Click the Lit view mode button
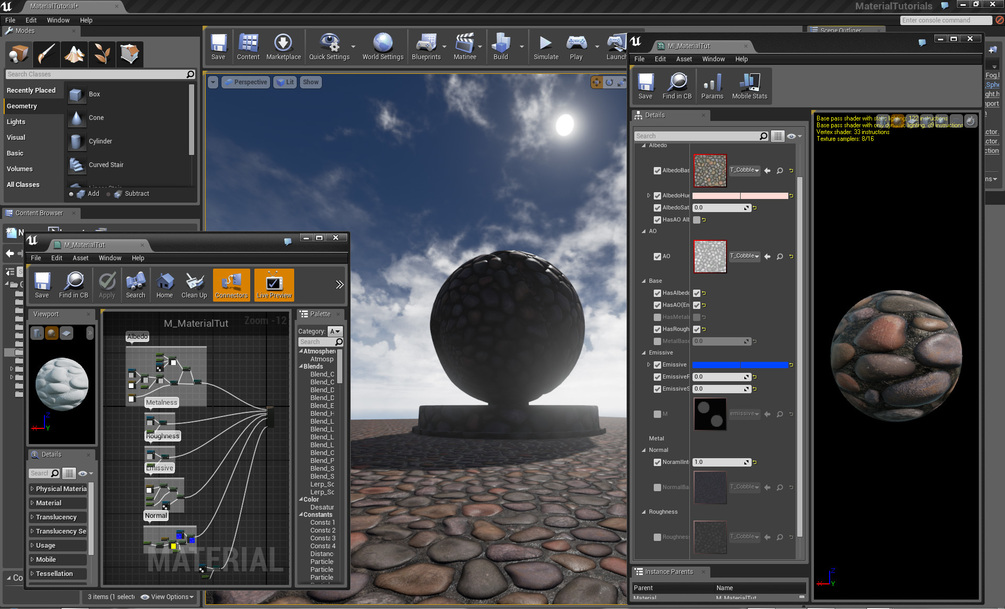 (x=285, y=82)
